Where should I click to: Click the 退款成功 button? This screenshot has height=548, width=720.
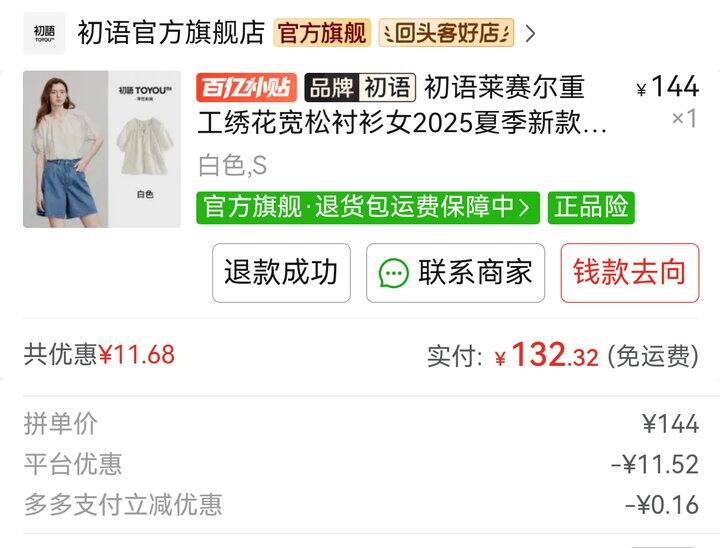coord(281,273)
